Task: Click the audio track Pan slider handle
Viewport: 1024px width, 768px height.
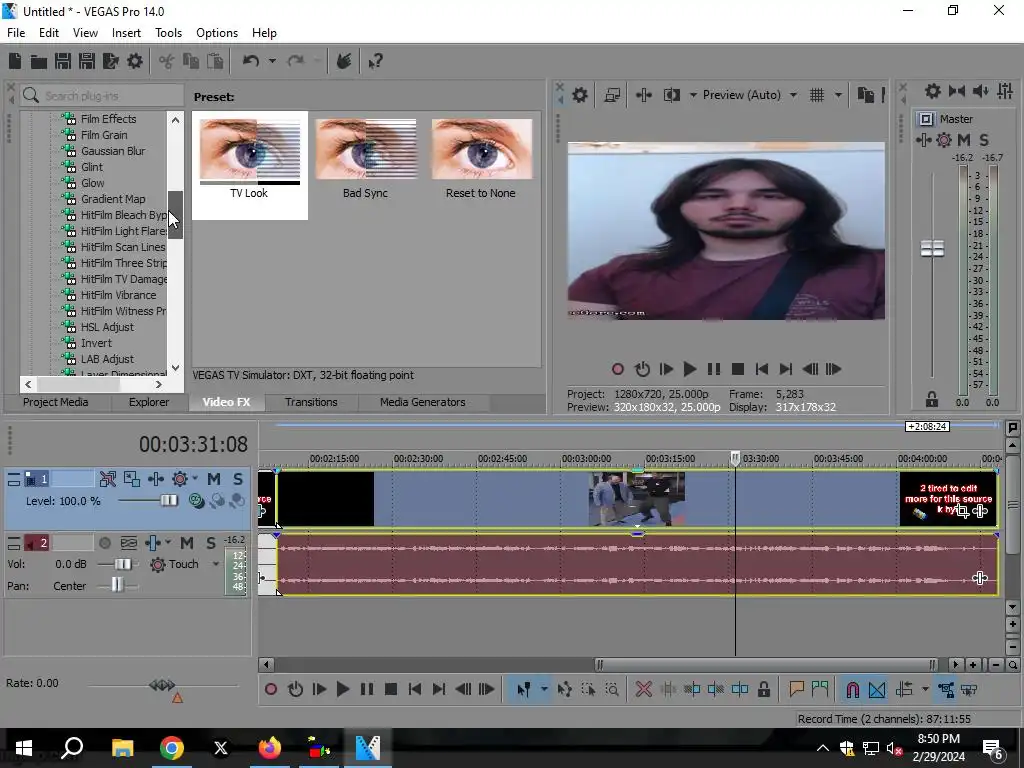Action: tap(117, 585)
